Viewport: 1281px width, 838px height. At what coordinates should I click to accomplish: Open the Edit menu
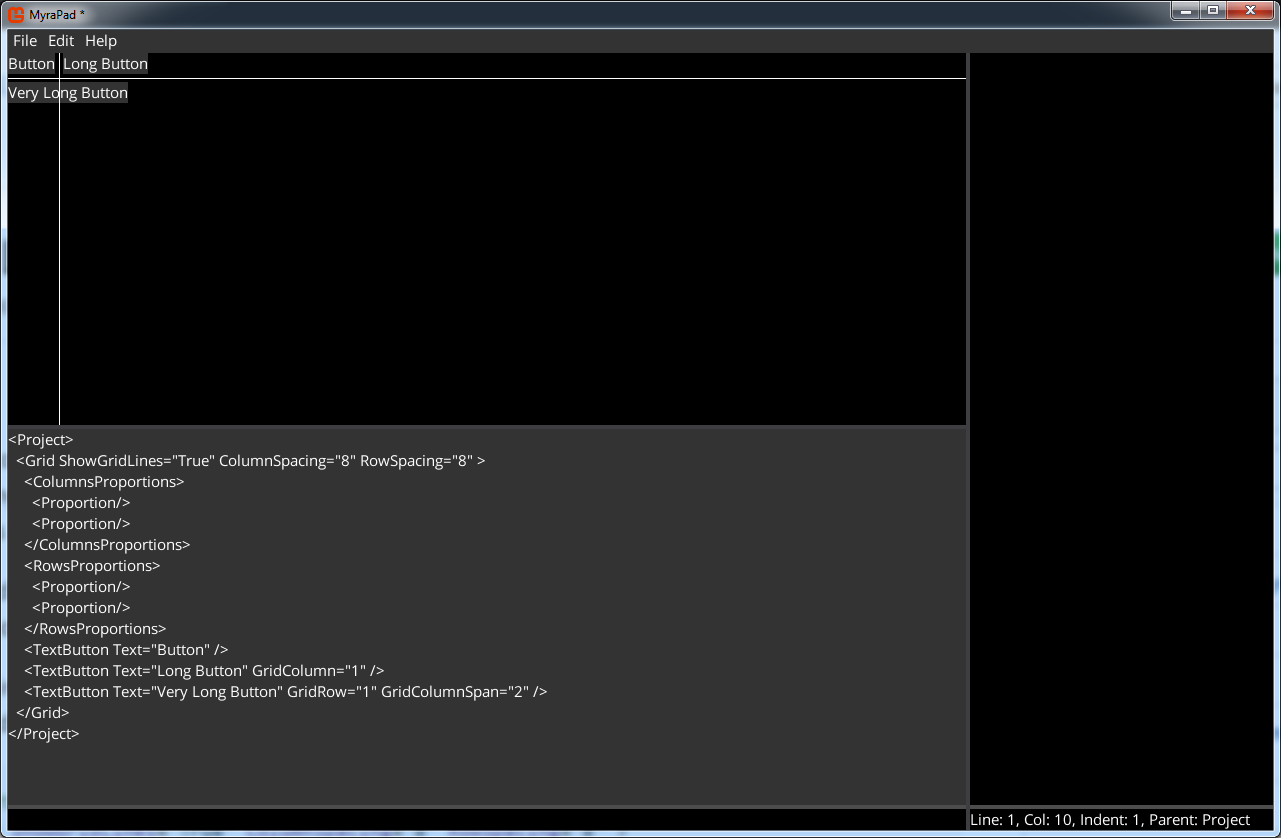pos(61,41)
